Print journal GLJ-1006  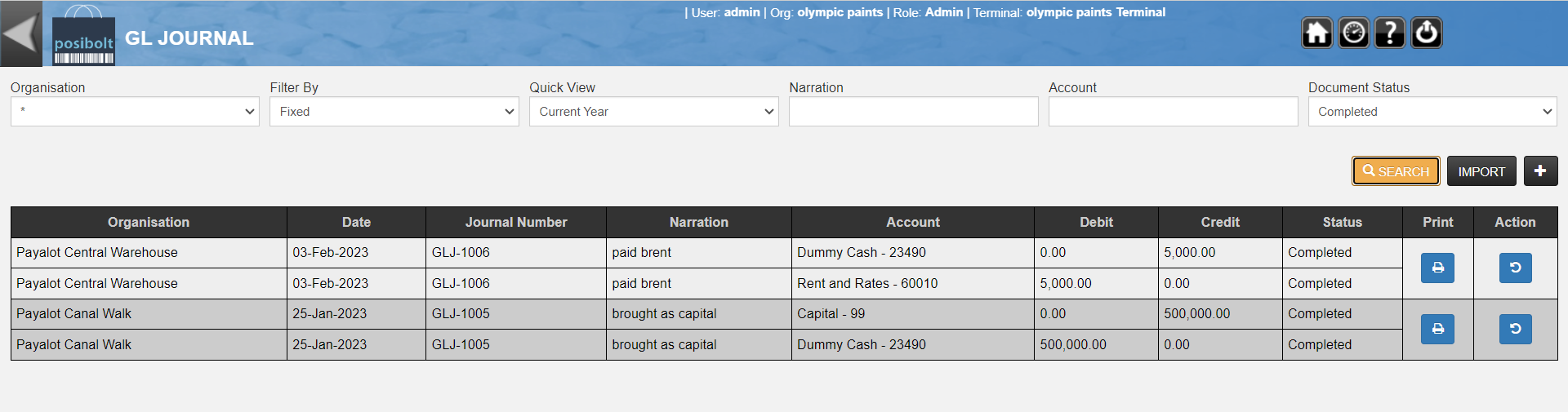tap(1437, 268)
